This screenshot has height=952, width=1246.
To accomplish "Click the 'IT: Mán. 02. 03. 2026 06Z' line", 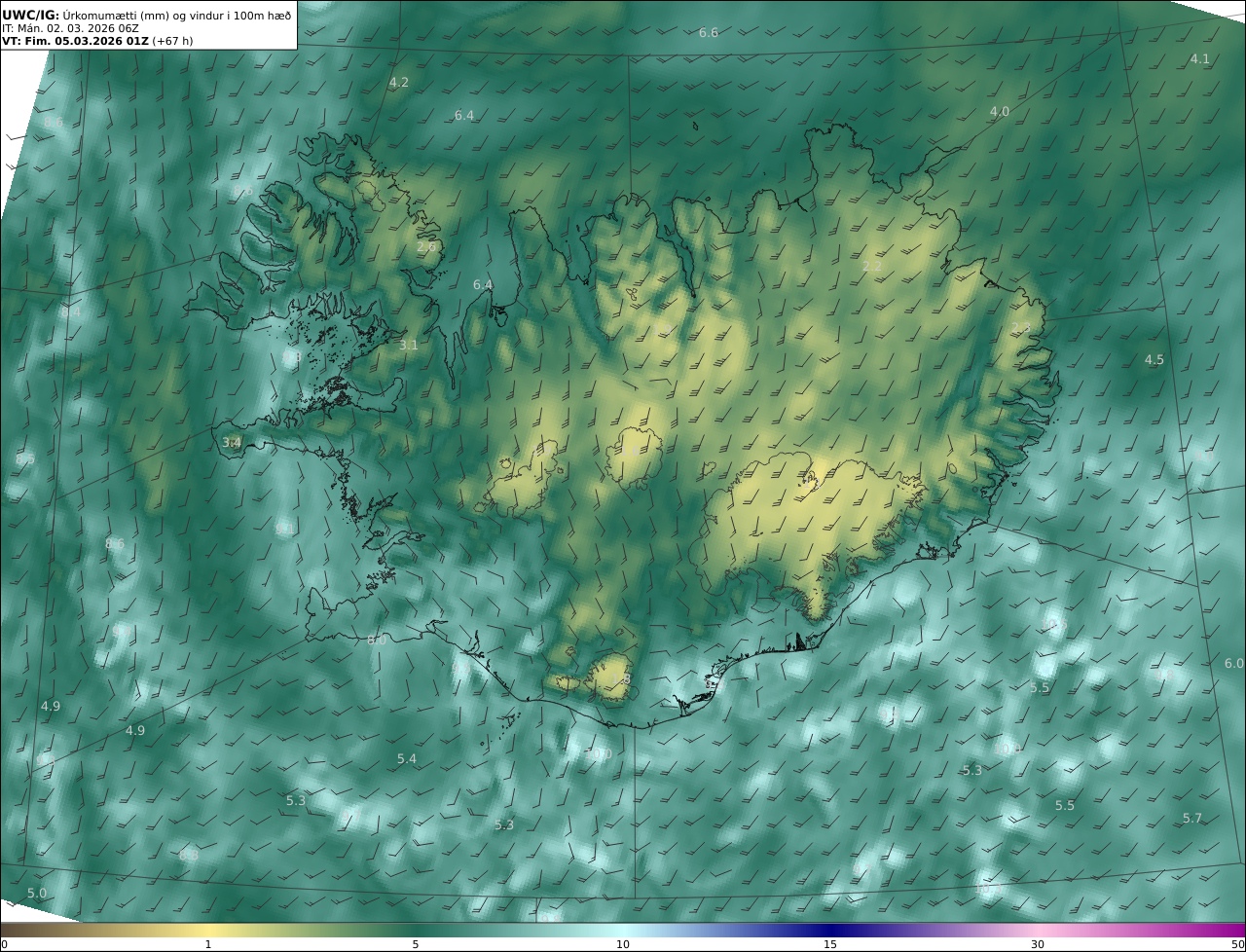I will pos(70,28).
